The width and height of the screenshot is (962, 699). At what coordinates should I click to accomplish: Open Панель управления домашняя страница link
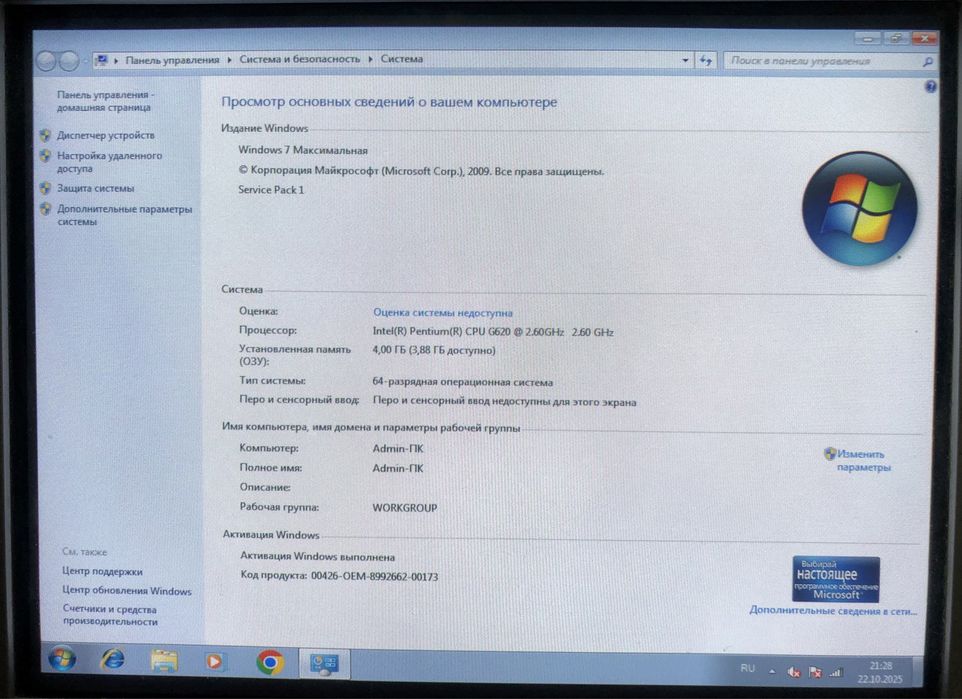[x=106, y=101]
